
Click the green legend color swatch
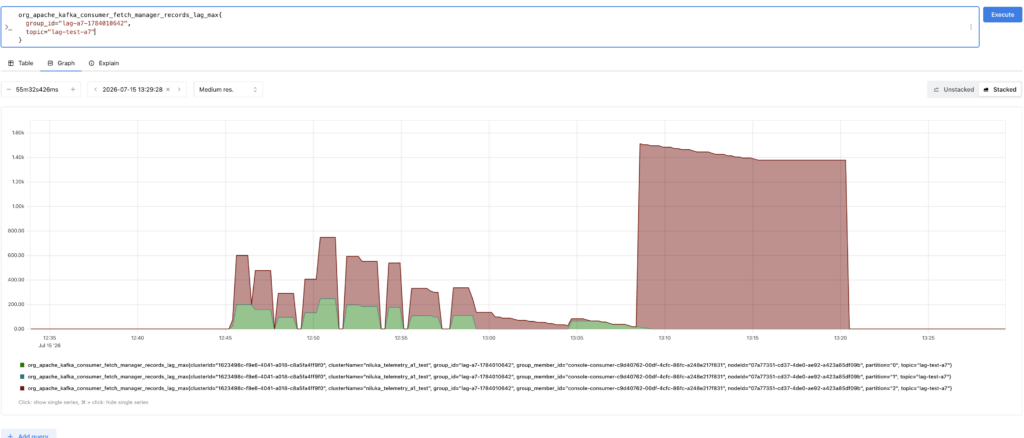23,365
